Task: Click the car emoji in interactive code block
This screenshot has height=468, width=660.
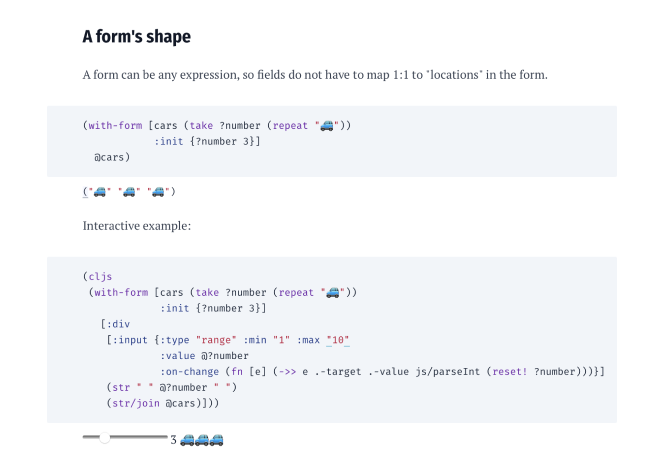Action: tap(332, 292)
